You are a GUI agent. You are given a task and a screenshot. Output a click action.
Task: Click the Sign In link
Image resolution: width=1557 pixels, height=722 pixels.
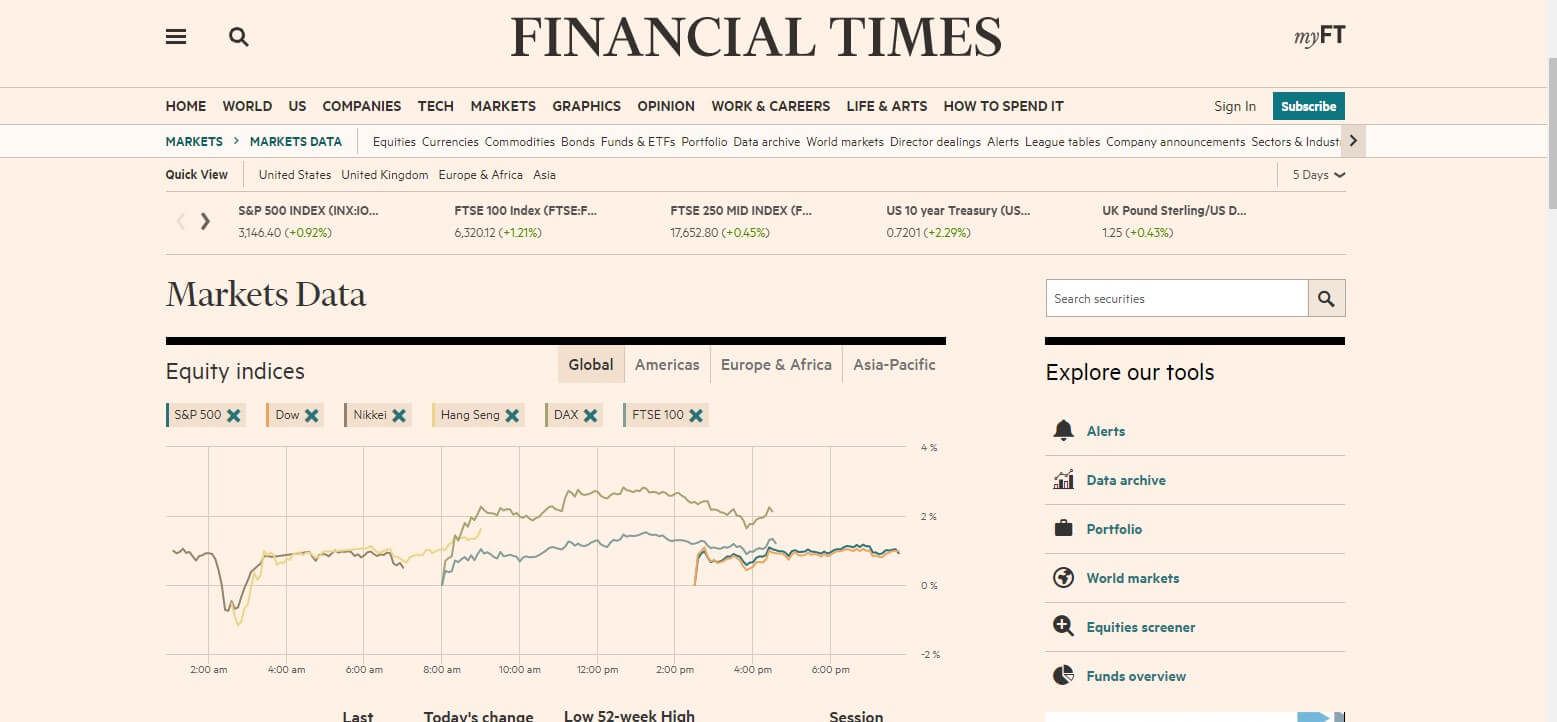tap(1235, 106)
